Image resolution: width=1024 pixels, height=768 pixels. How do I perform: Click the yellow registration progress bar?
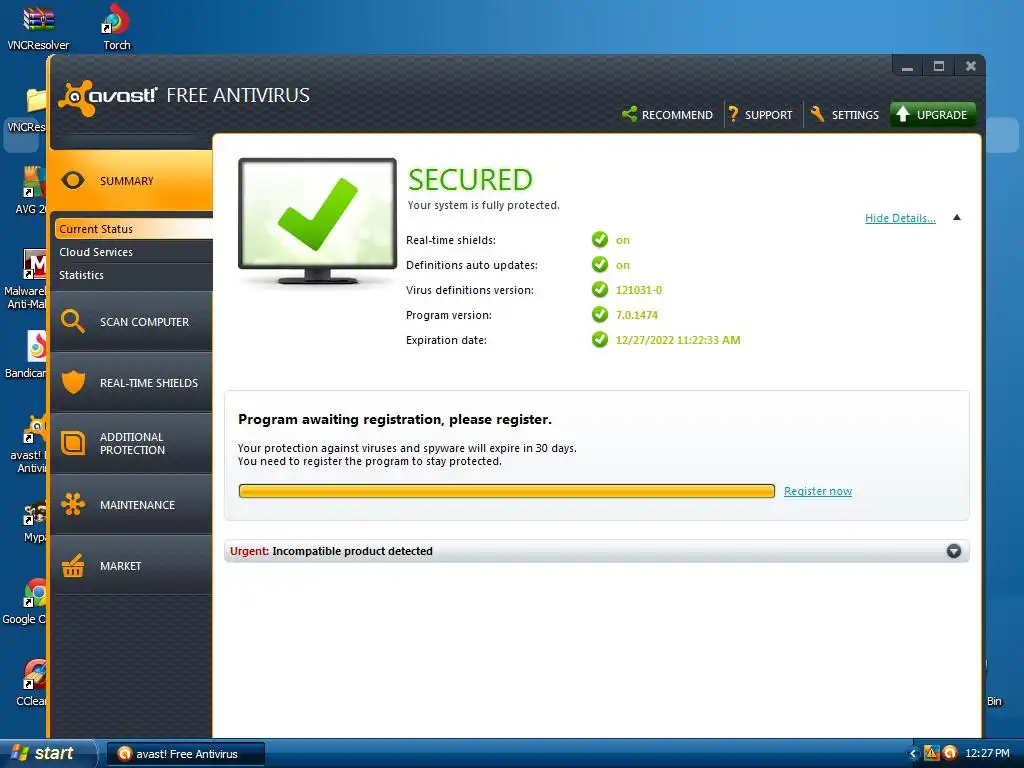pos(507,491)
